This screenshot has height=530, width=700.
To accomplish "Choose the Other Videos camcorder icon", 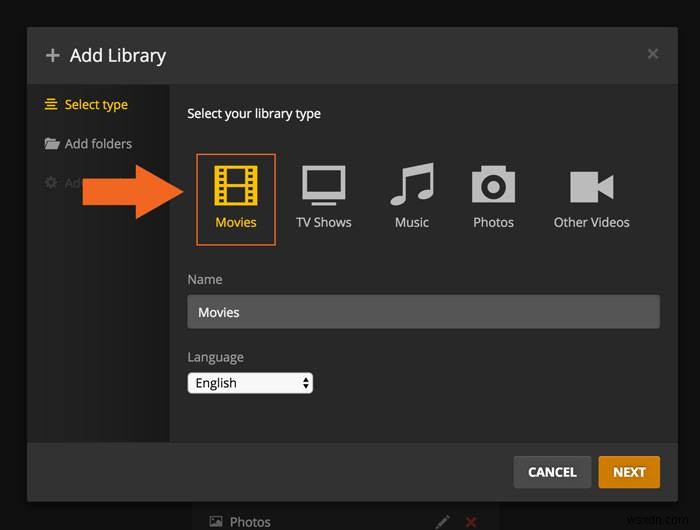I will tap(591, 187).
